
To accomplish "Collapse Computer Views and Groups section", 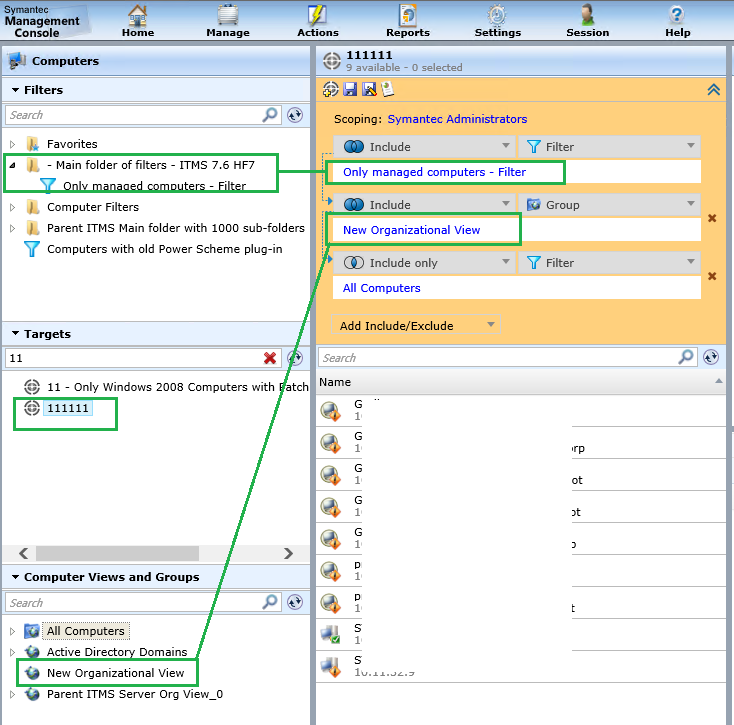I will point(15,577).
